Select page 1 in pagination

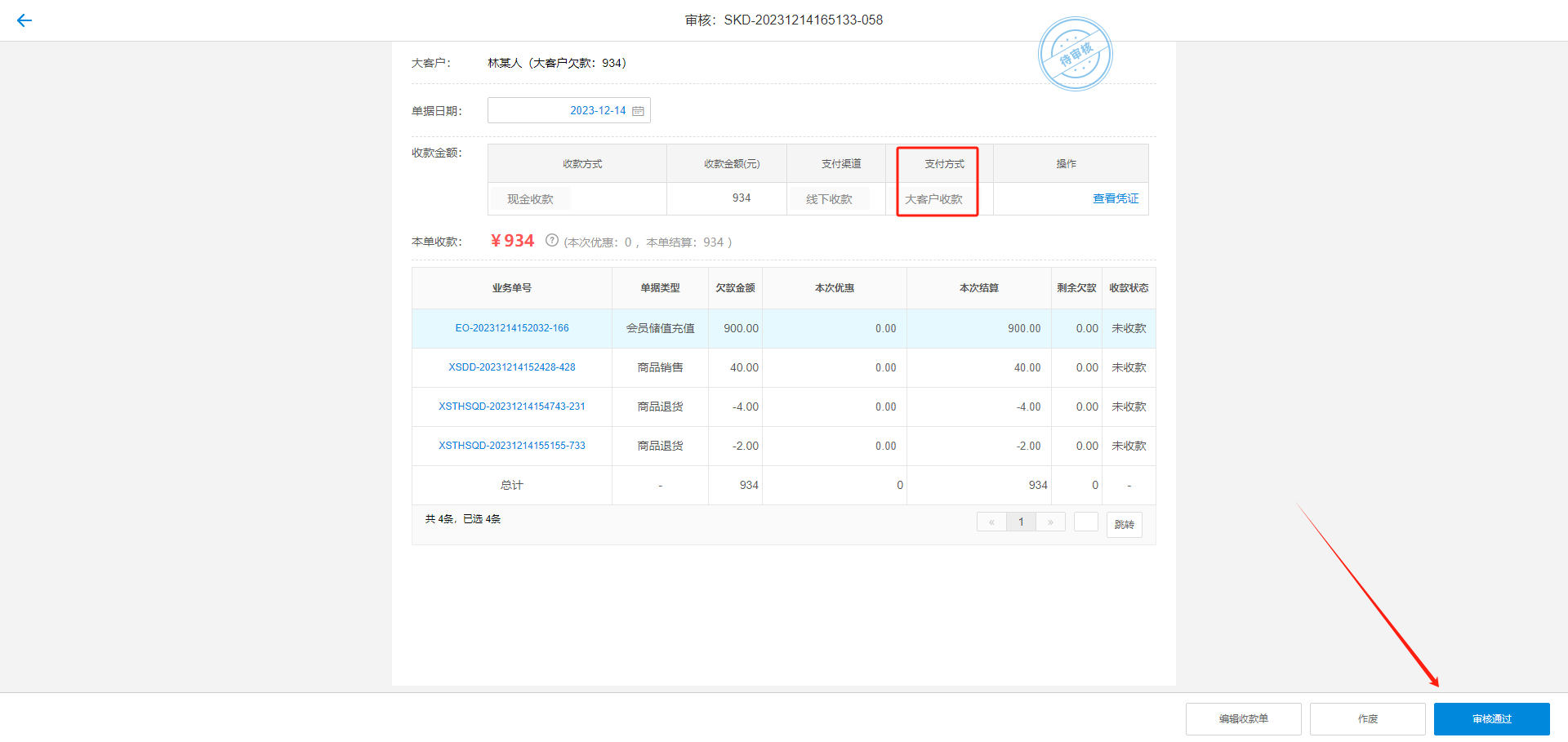tap(1021, 522)
